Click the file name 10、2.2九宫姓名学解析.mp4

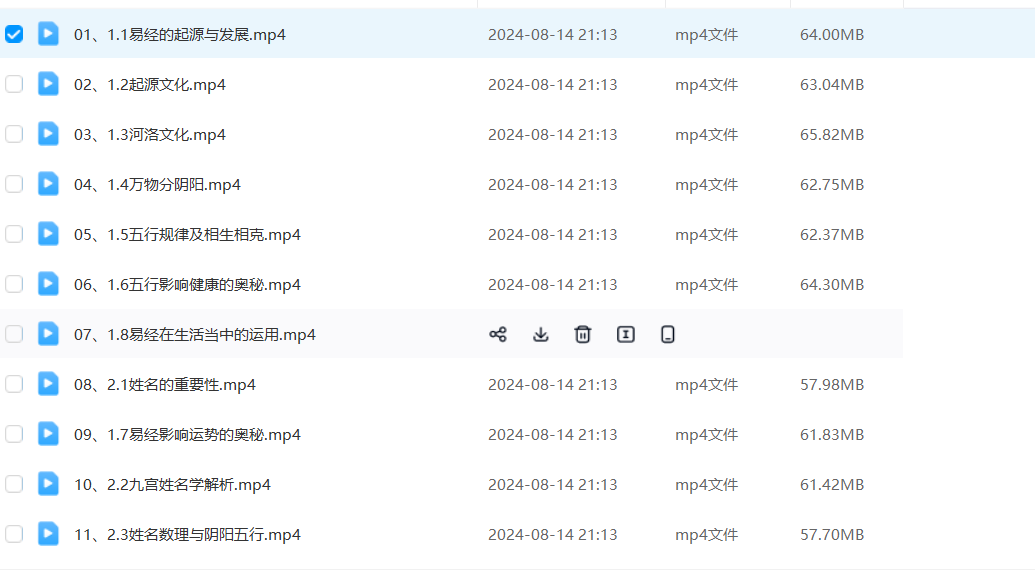pyautogui.click(x=172, y=485)
